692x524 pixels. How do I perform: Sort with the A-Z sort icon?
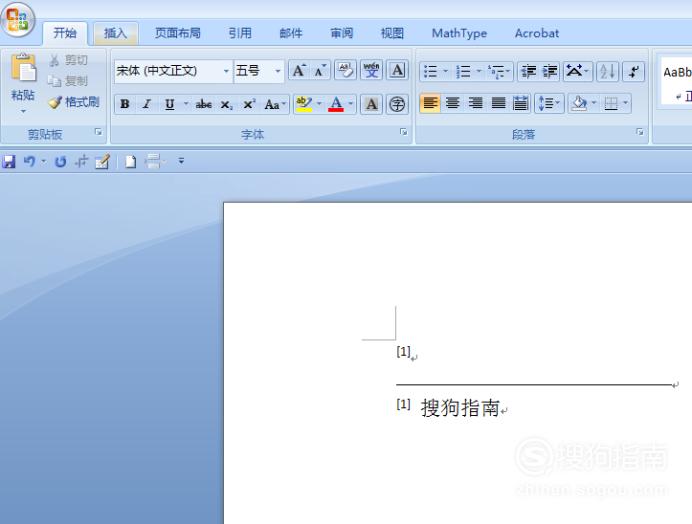coord(607,71)
